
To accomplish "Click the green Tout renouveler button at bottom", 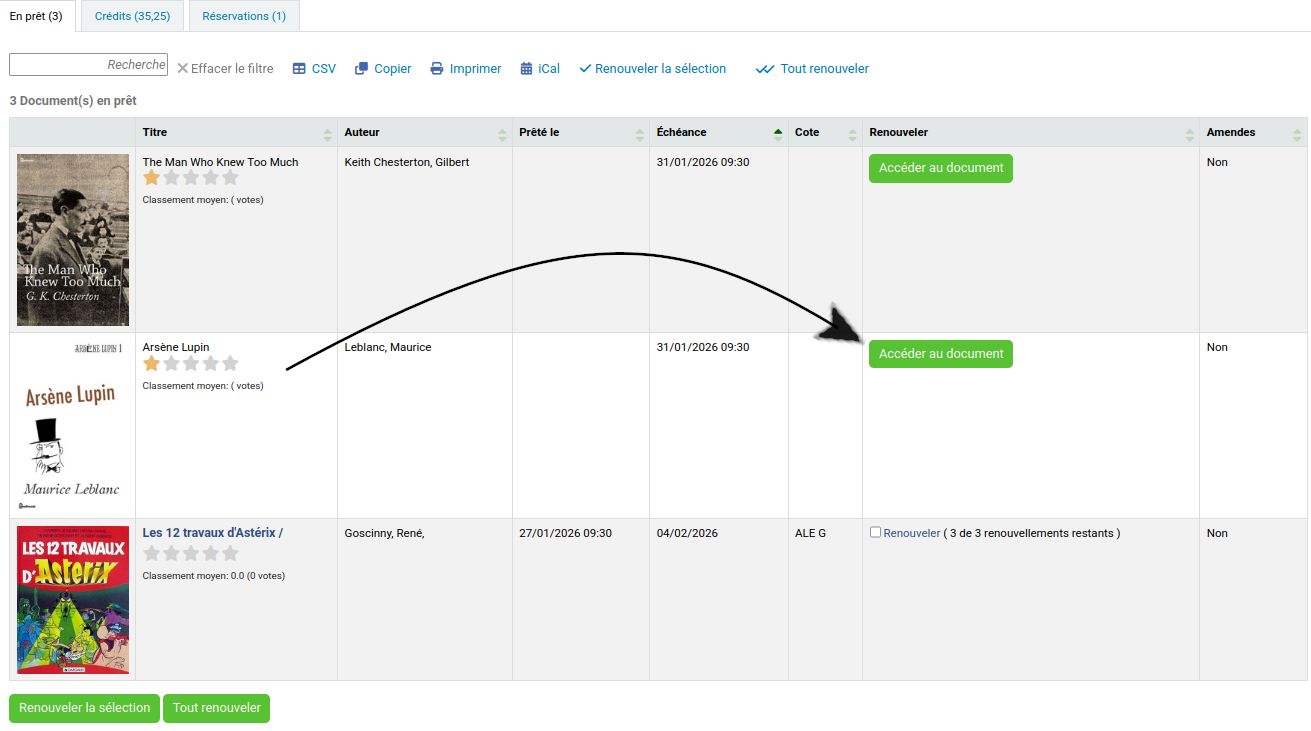I will coord(216,708).
